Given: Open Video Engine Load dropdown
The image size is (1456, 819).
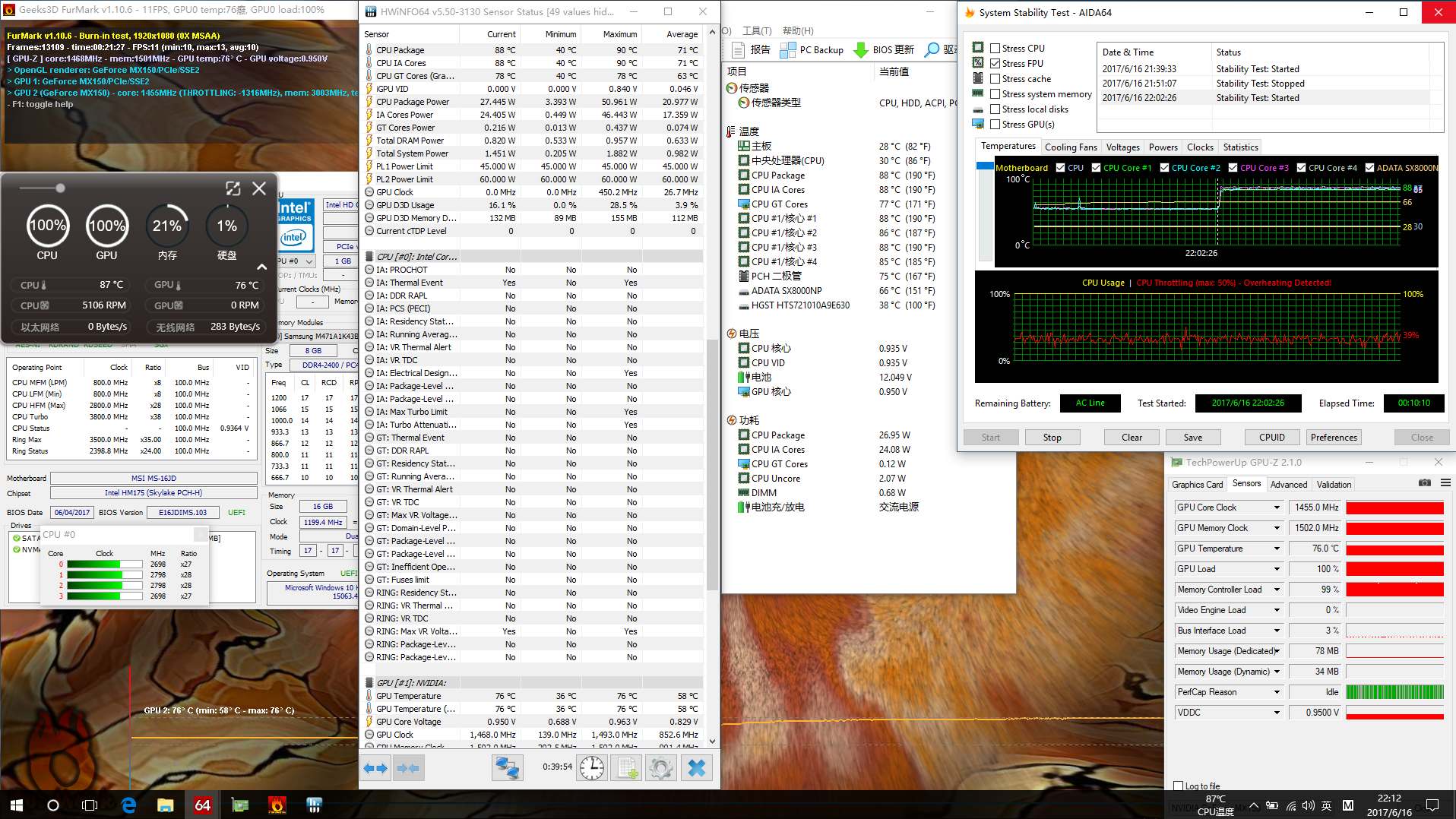Looking at the screenshot, I should 1277,609.
